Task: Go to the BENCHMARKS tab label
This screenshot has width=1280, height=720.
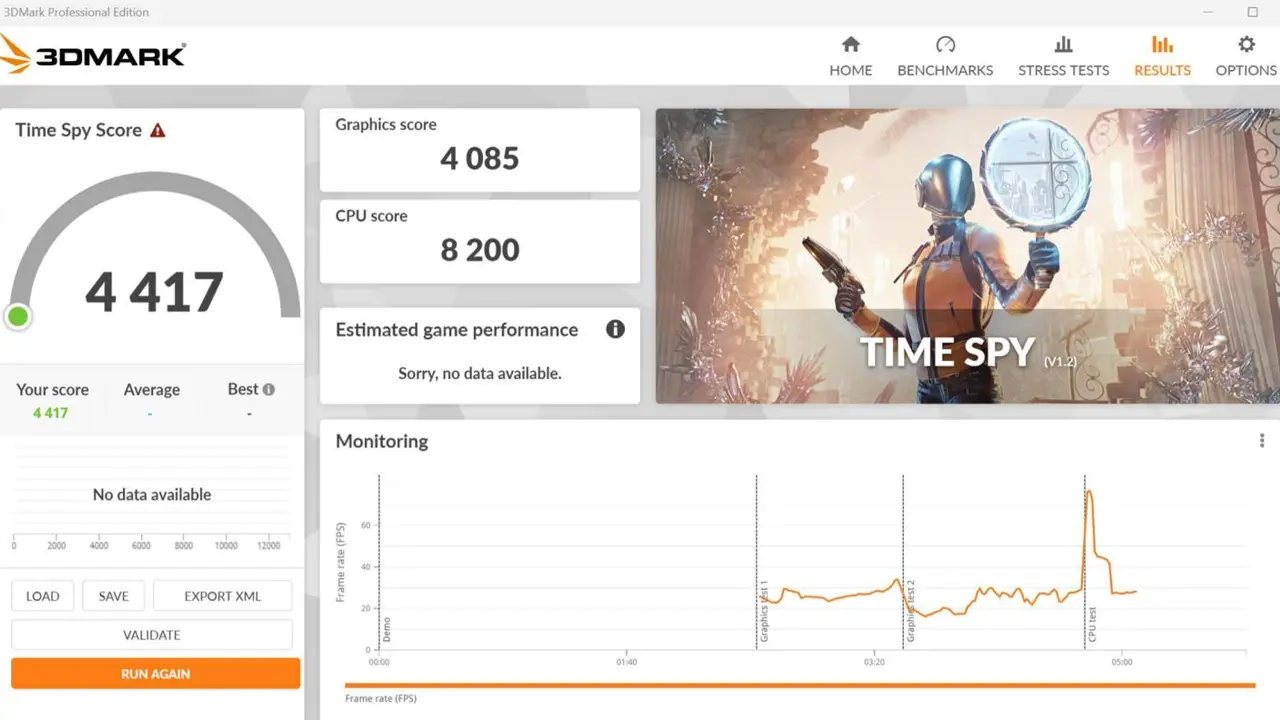Action: point(945,70)
